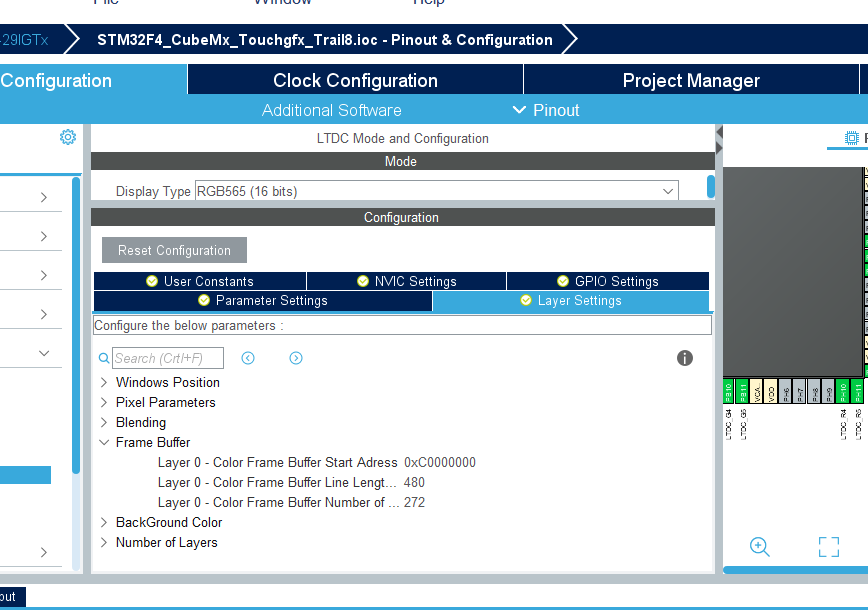This screenshot has height=610, width=868.
Task: Click the LTDC_R4 signal label
Action: tap(843, 425)
